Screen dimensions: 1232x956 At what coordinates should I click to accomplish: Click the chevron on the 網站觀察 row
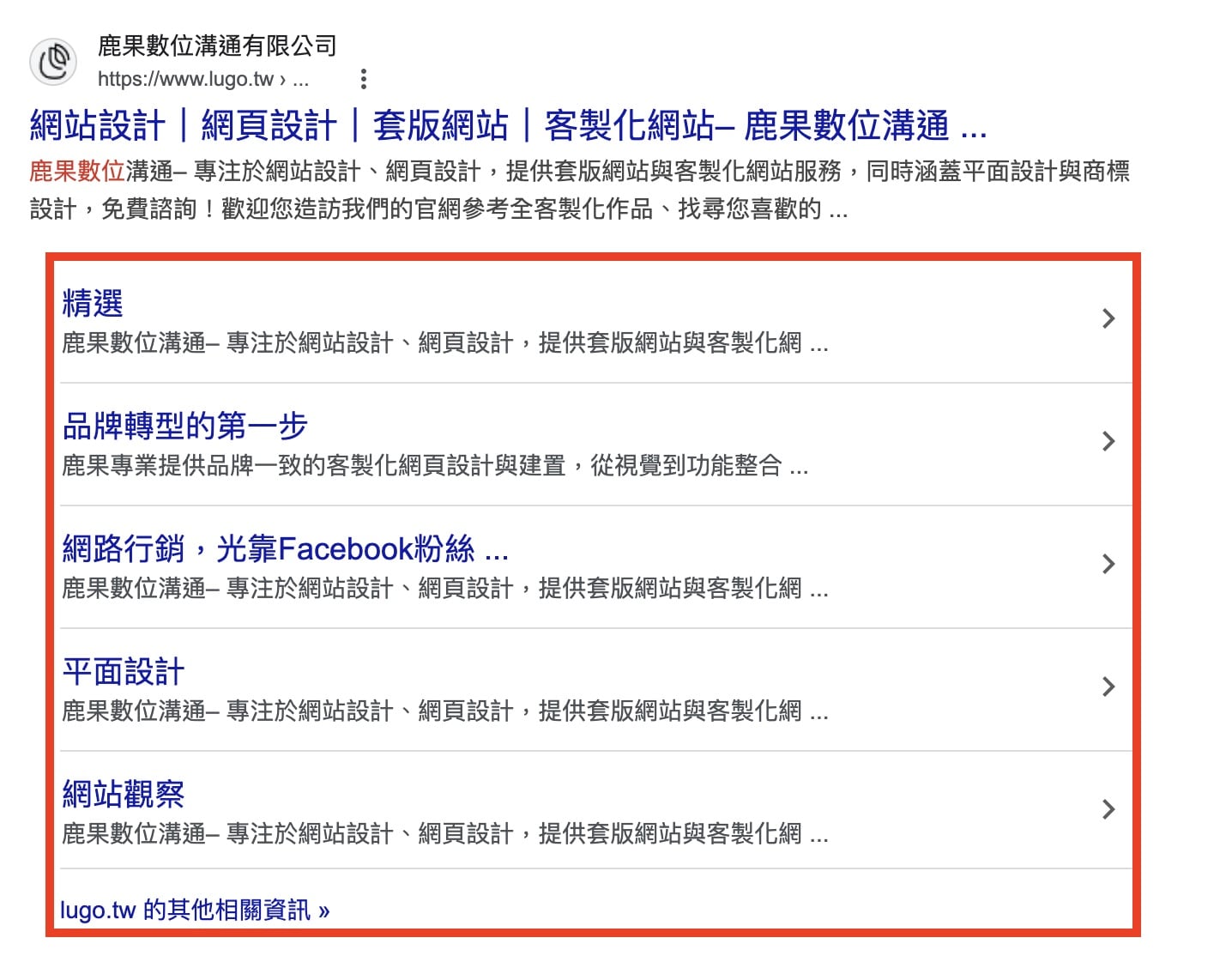tap(1108, 809)
